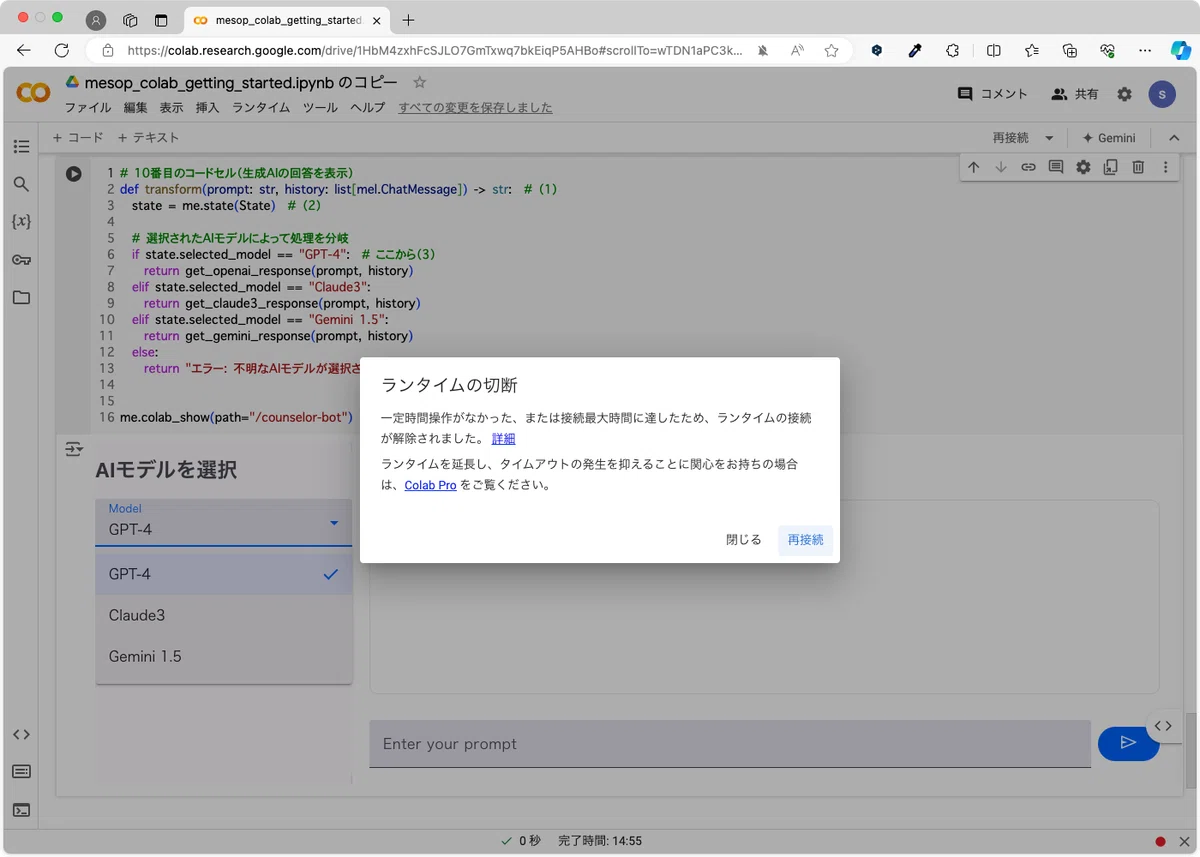Add a code cell with + コード
The width and height of the screenshot is (1200, 857).
pos(78,138)
